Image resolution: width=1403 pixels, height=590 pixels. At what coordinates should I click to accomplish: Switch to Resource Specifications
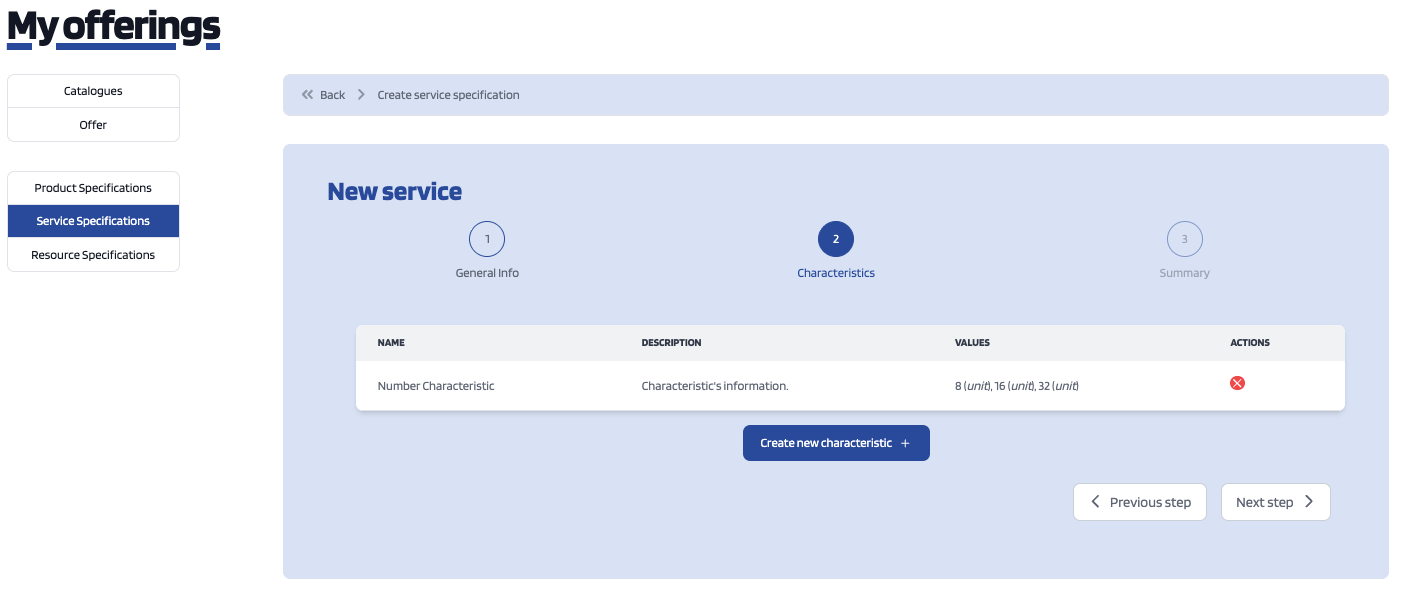pos(93,255)
